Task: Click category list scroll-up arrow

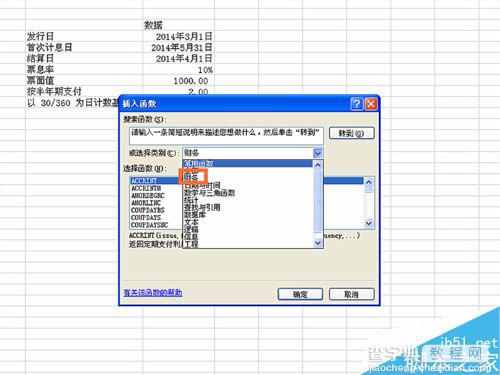Action: click(318, 165)
